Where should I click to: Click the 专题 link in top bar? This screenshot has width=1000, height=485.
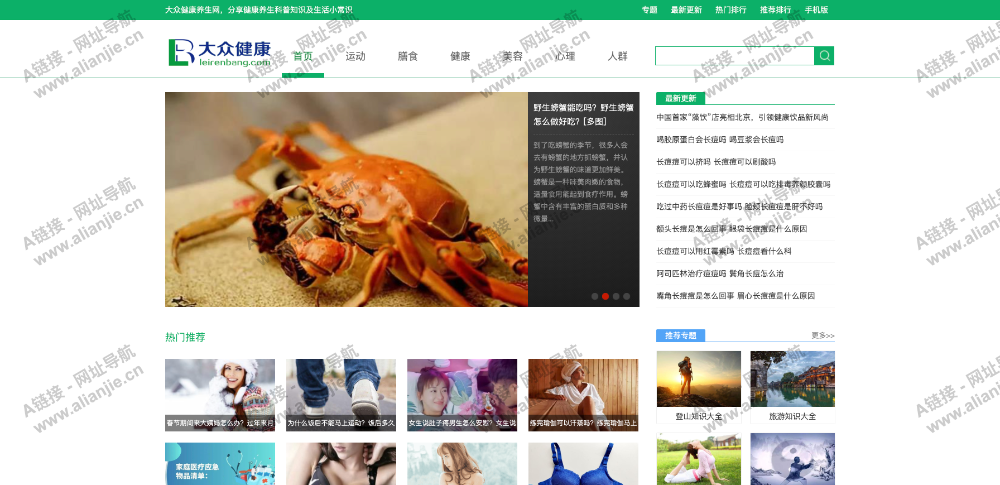pyautogui.click(x=649, y=10)
